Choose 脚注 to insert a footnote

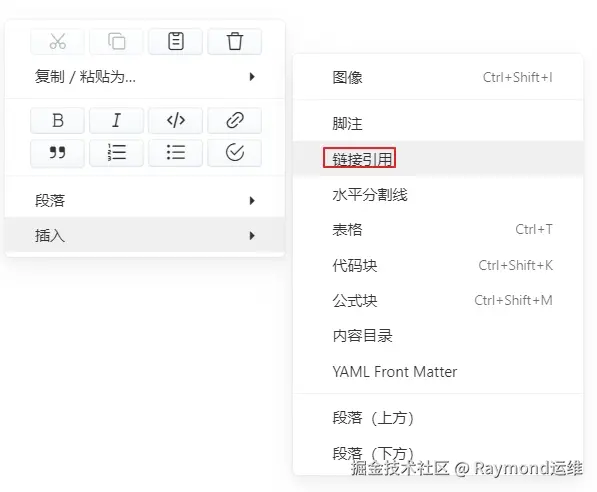(438, 123)
